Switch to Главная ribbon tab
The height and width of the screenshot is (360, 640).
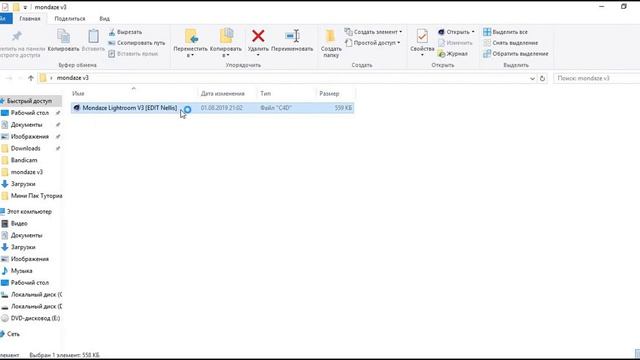(x=30, y=19)
